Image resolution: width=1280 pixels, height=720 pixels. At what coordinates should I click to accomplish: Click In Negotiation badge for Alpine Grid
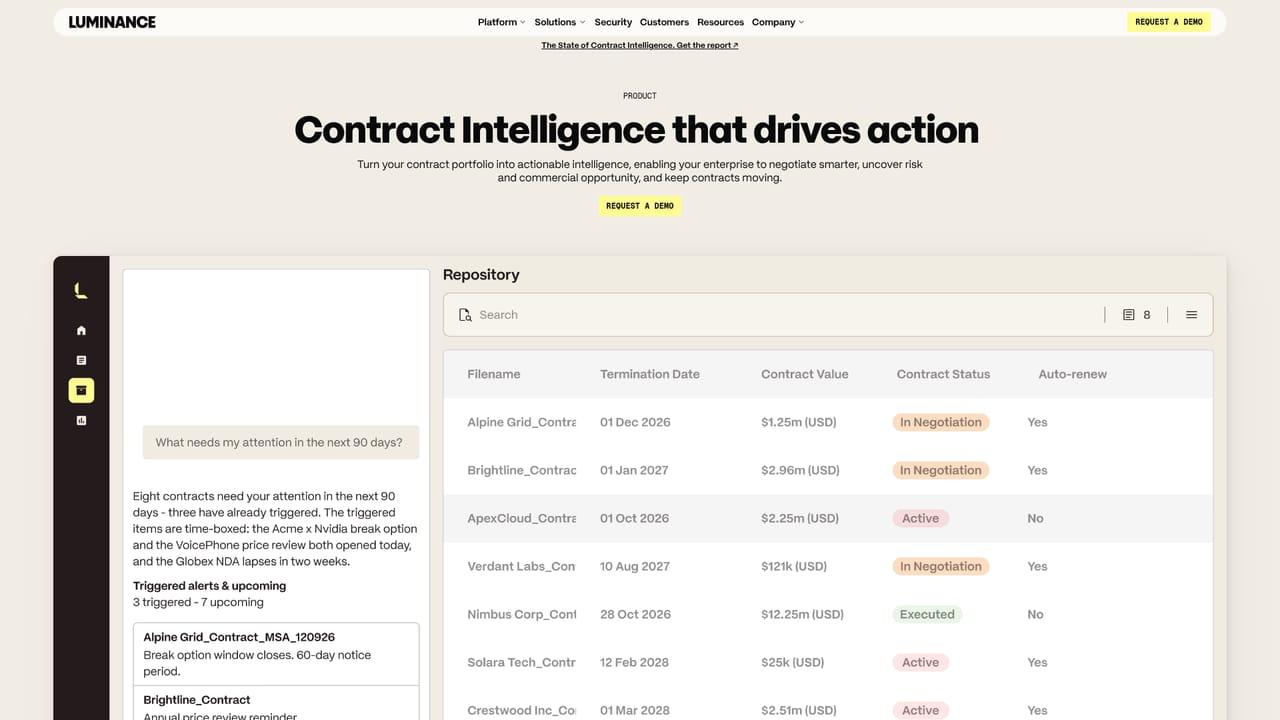pyautogui.click(x=941, y=422)
